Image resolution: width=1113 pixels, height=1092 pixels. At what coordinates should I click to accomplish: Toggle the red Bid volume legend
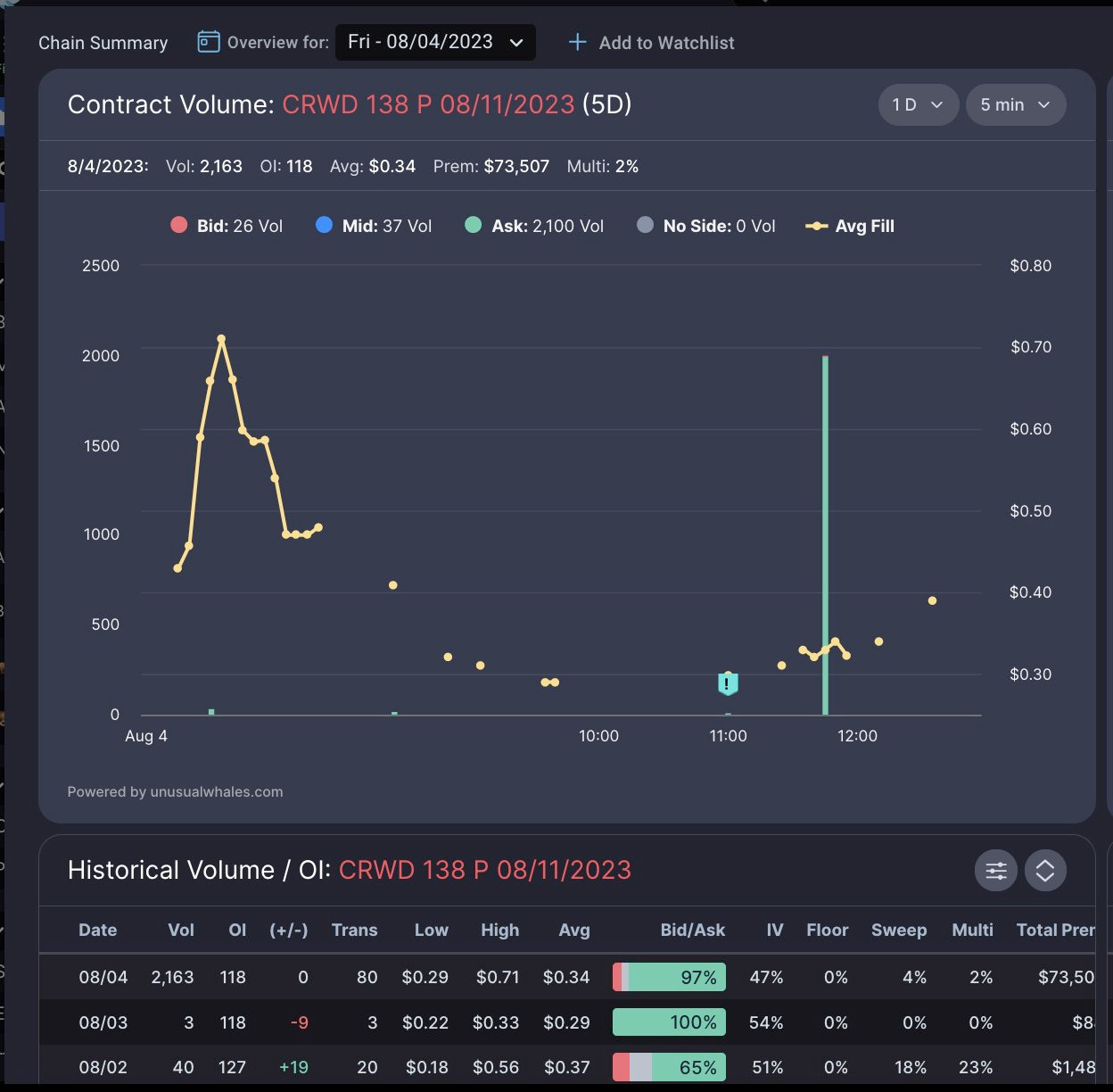pyautogui.click(x=178, y=226)
